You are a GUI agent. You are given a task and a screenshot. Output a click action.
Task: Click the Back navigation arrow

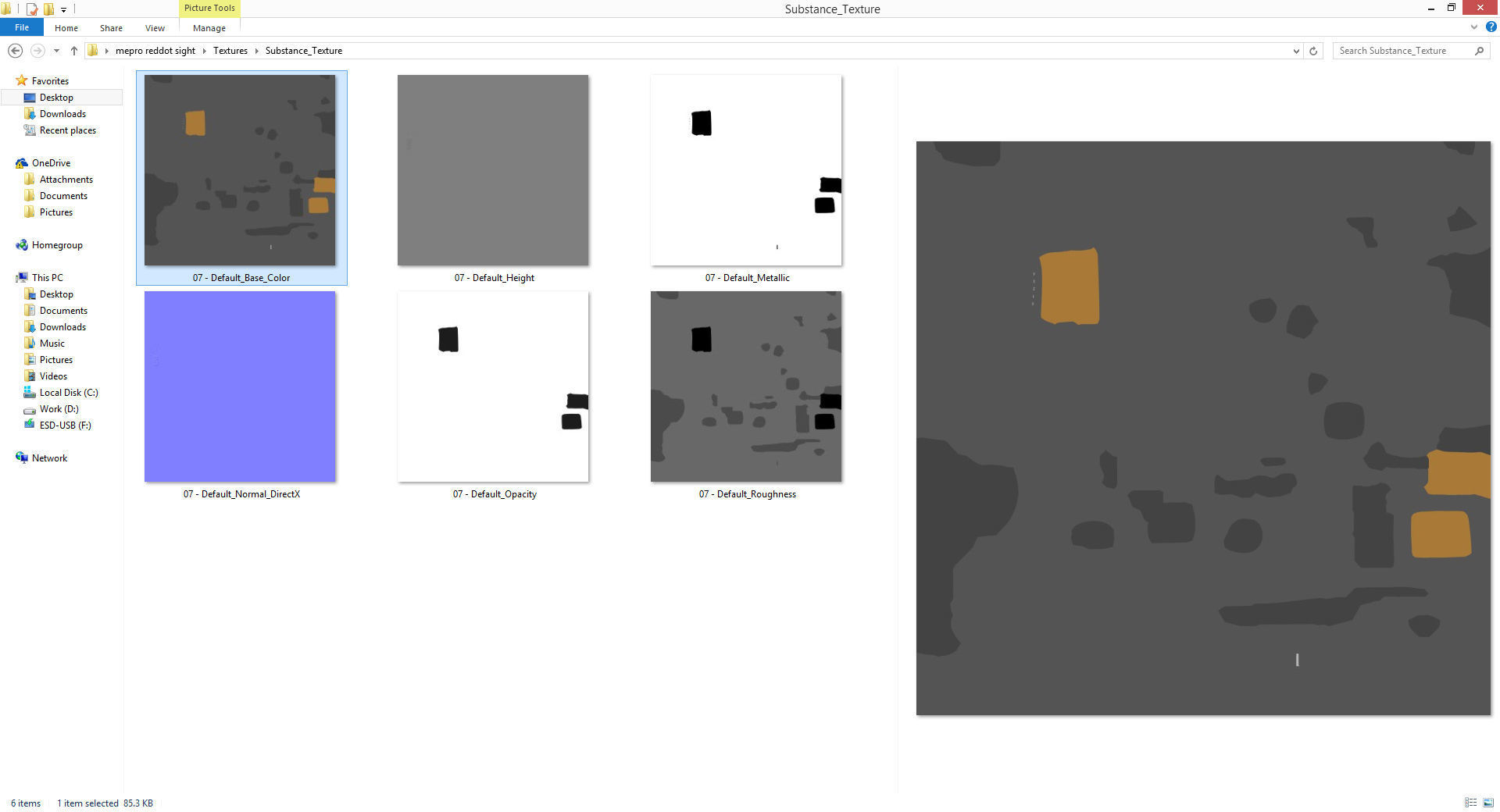coord(15,51)
